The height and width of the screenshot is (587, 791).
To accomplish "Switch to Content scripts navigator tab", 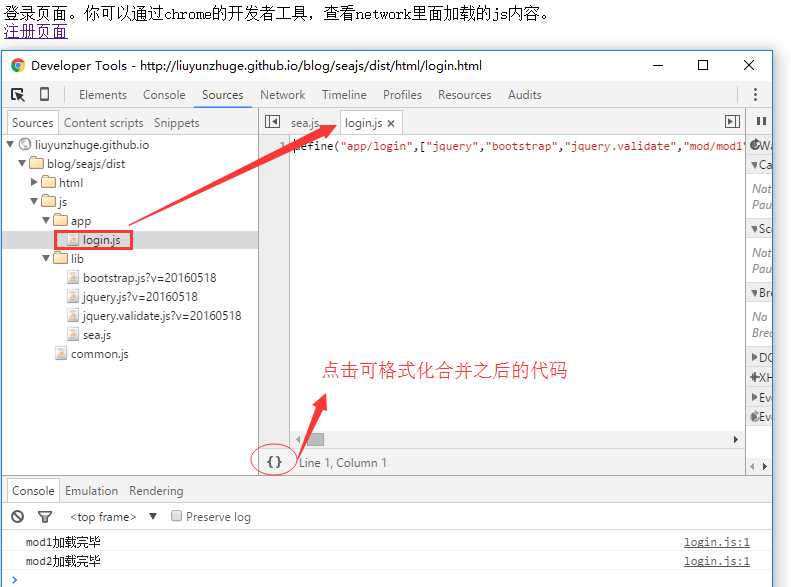I will click(103, 123).
